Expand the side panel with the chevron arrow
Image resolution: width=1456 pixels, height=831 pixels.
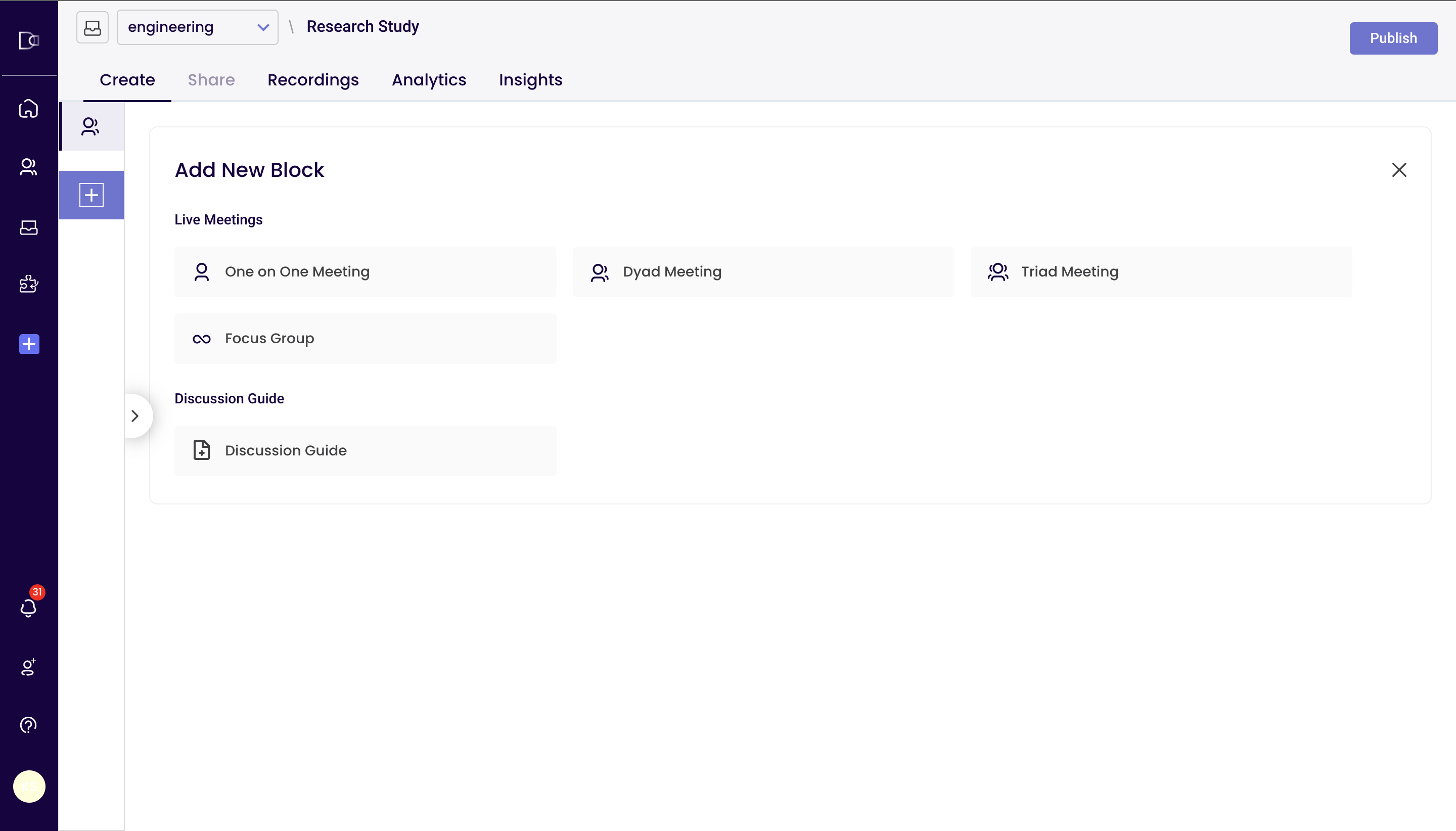pyautogui.click(x=135, y=416)
